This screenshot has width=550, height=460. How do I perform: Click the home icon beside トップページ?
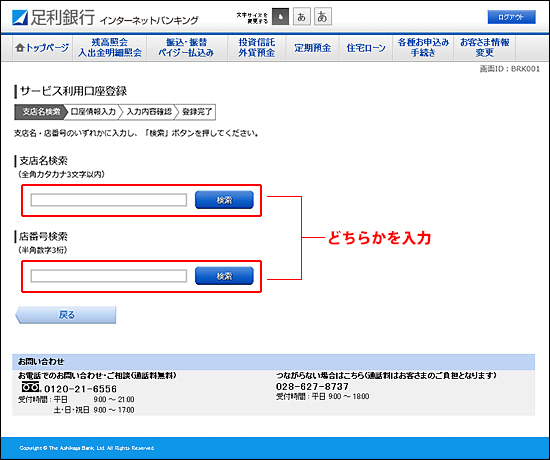[20, 47]
